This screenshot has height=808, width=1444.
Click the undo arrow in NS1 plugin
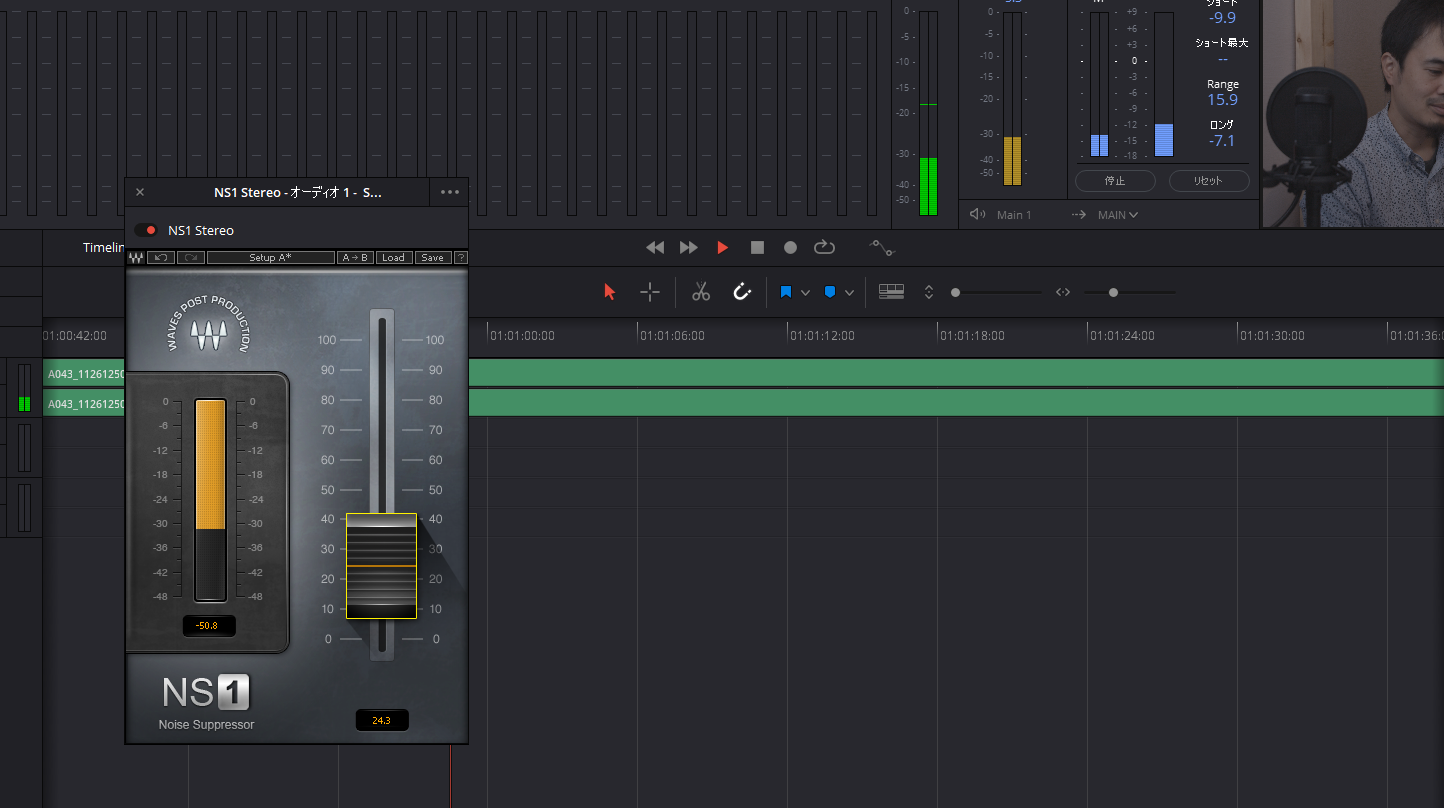161,258
